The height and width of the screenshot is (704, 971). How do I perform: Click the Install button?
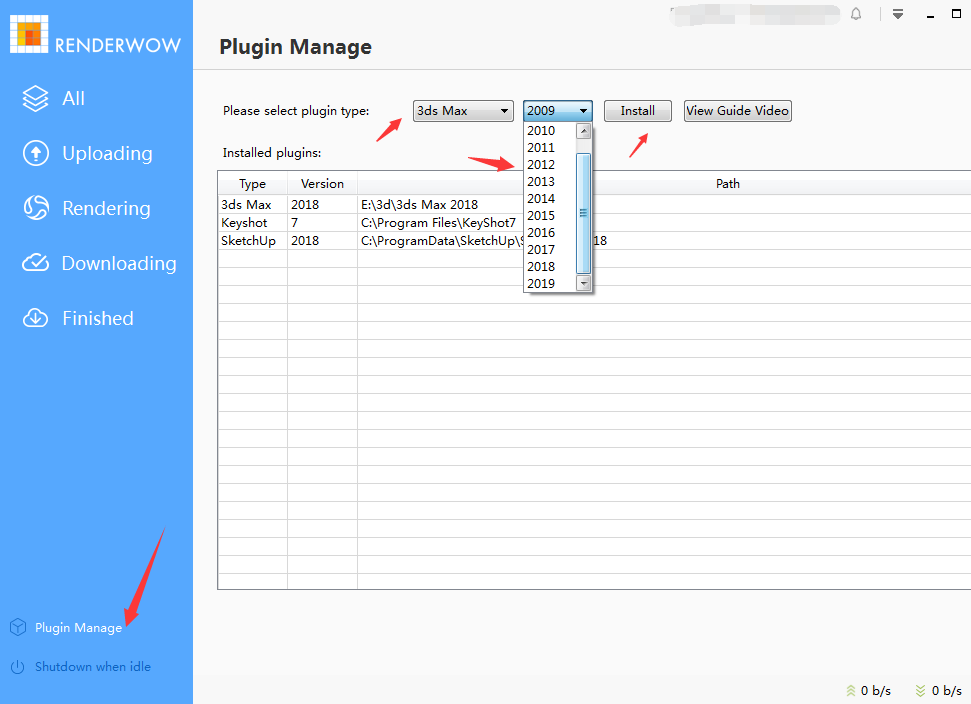(x=638, y=111)
